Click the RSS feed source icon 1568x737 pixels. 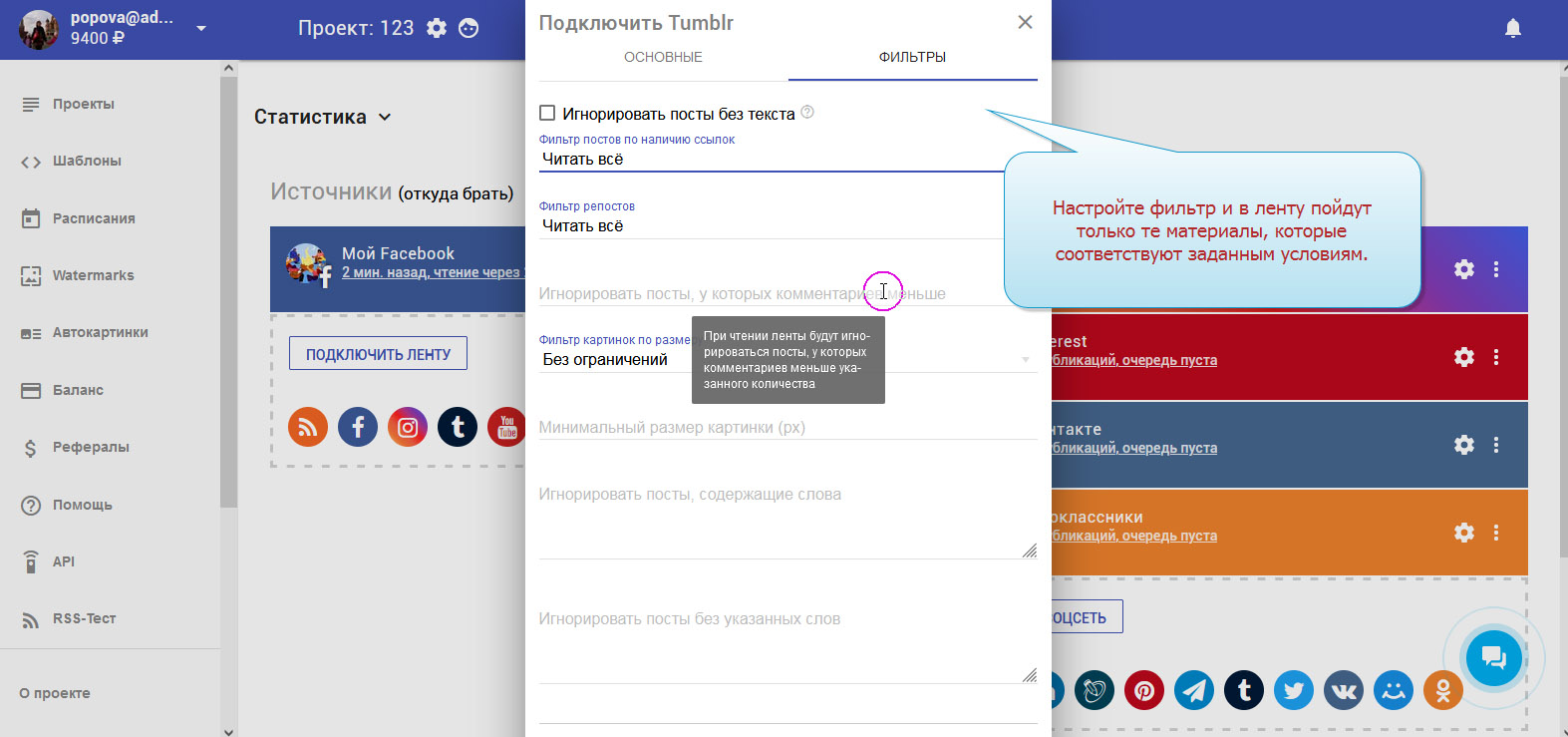(x=308, y=428)
